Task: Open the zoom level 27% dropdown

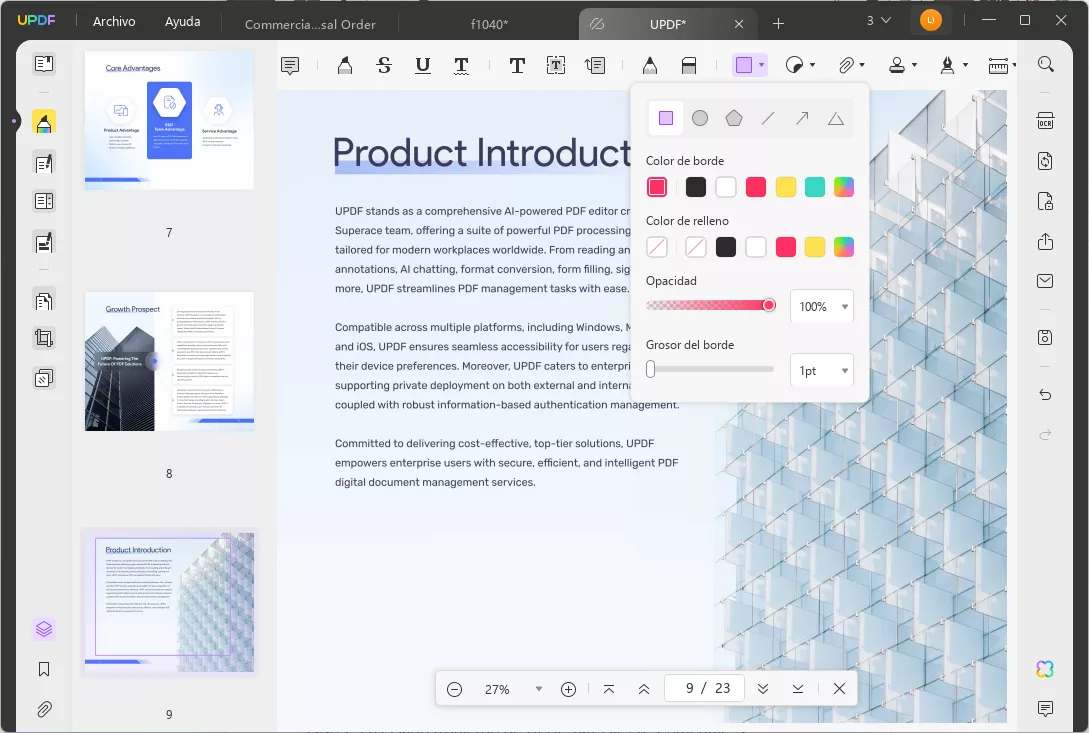Action: 539,689
